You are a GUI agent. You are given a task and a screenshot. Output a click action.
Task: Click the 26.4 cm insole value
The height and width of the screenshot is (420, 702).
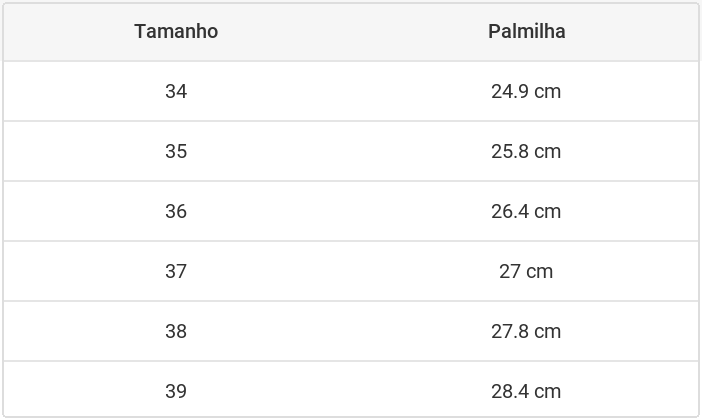526,211
